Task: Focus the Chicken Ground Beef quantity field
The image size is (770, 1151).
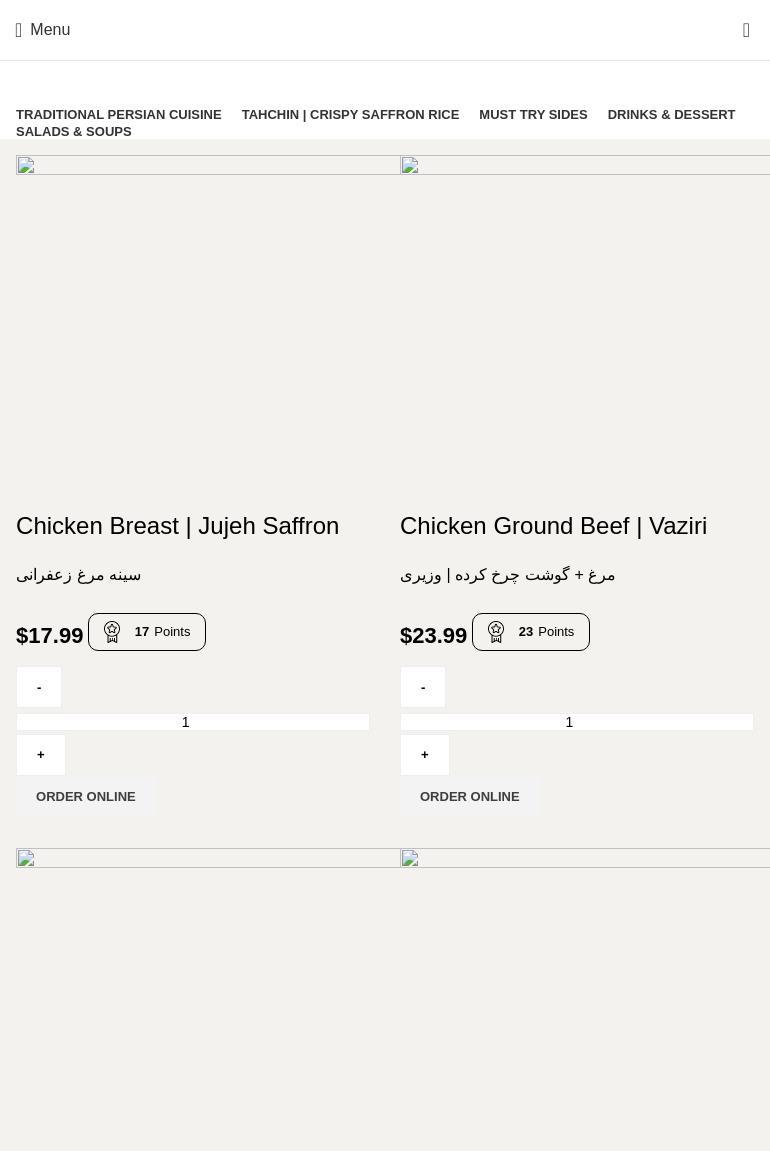Action: point(577,722)
